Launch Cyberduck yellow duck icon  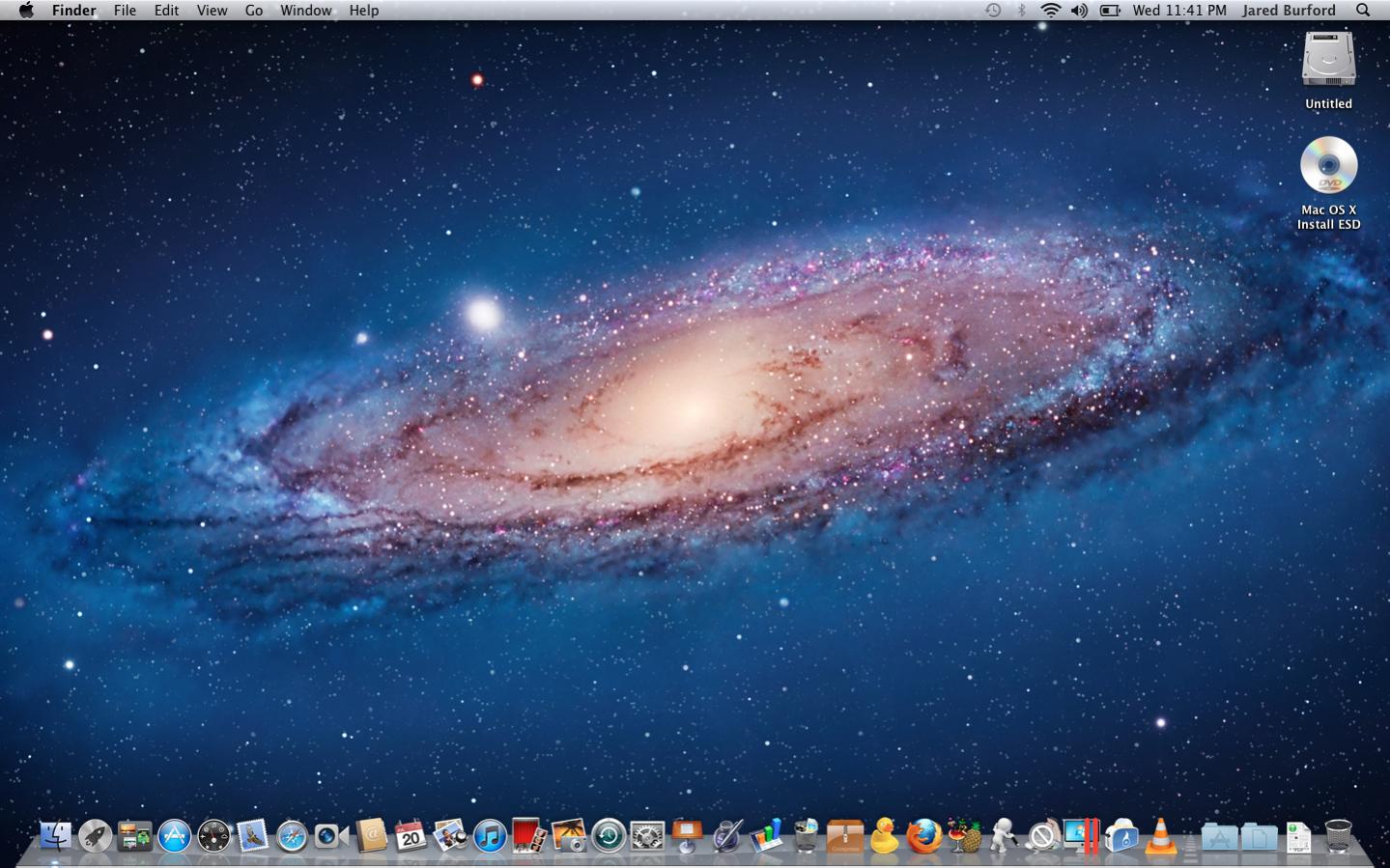(885, 835)
